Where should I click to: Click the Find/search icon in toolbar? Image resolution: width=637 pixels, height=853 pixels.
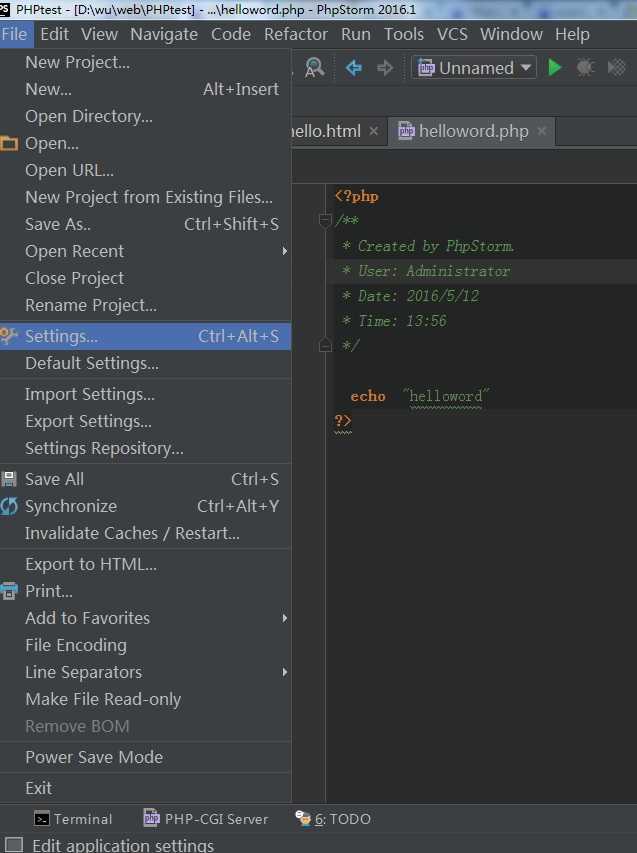pos(314,67)
